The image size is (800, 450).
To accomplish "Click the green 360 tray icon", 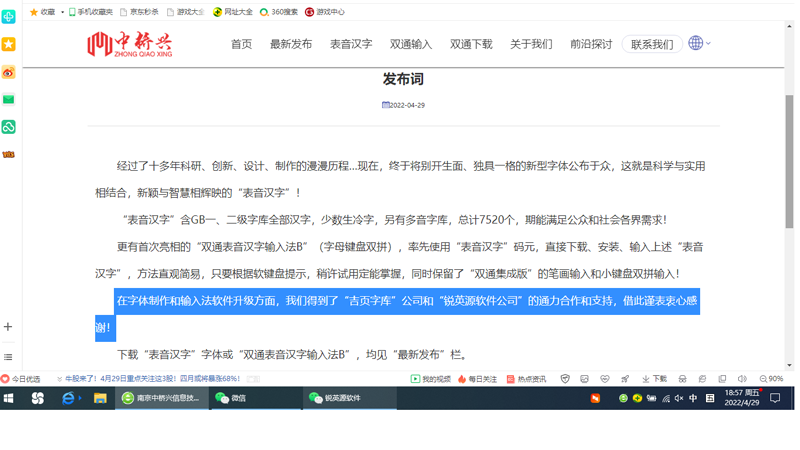I will tap(623, 398).
